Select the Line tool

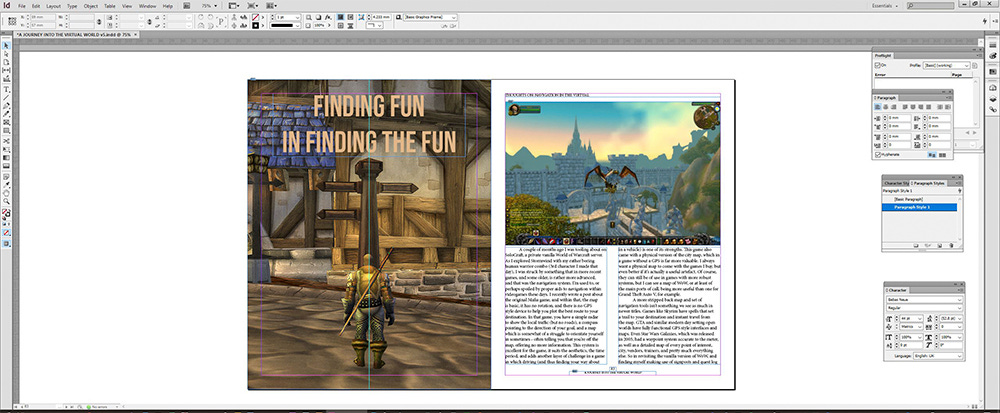pos(8,98)
